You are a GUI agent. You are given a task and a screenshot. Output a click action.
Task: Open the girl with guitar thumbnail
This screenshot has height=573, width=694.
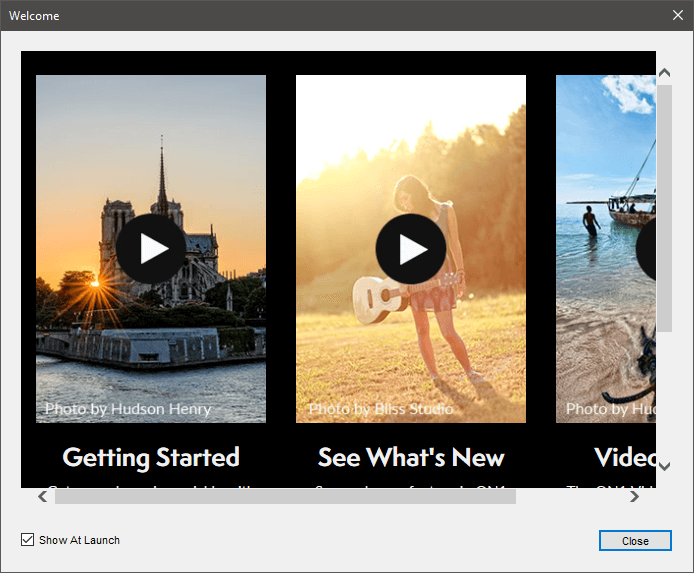tap(411, 249)
